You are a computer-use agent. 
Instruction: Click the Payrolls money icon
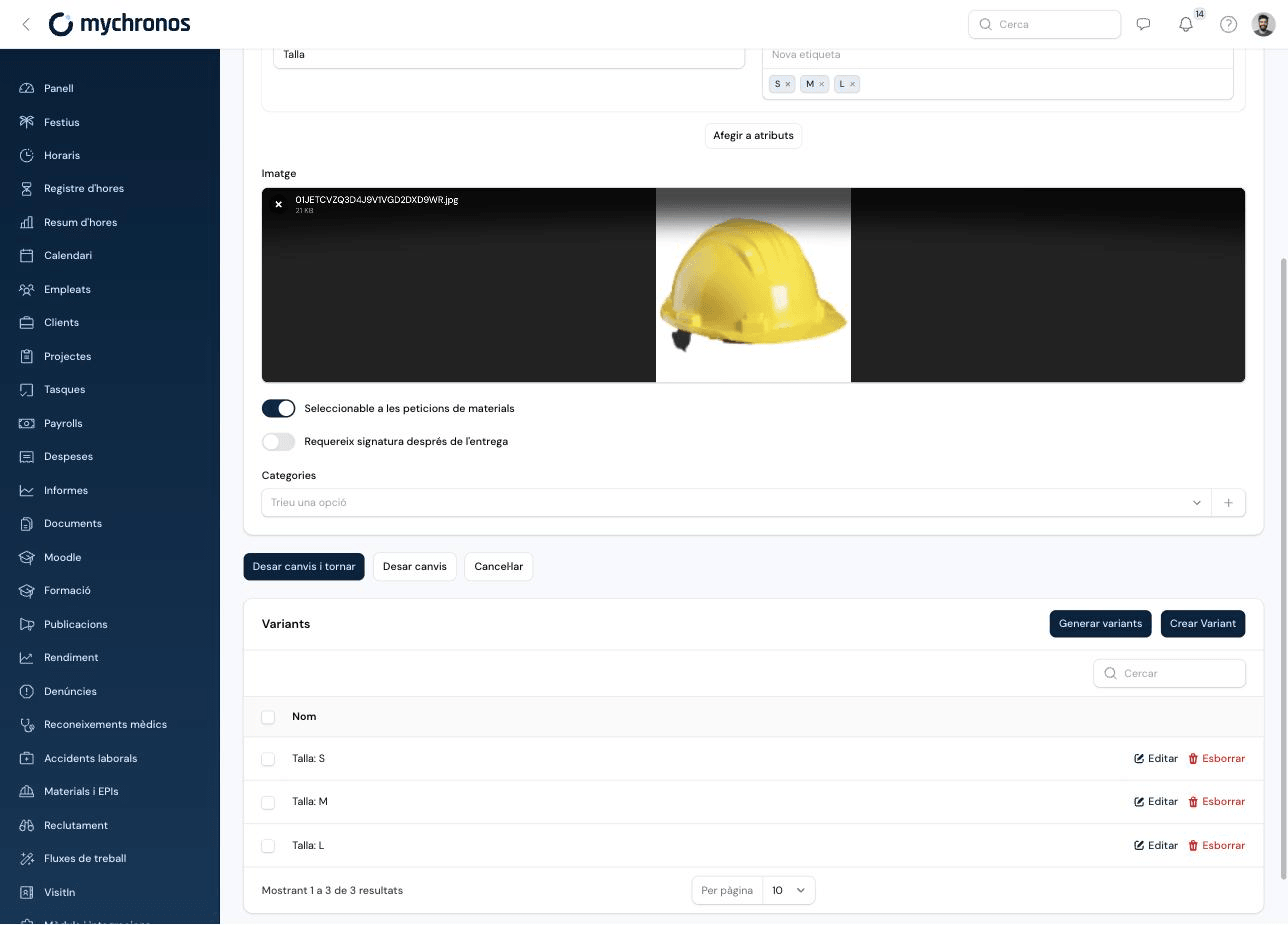point(27,424)
